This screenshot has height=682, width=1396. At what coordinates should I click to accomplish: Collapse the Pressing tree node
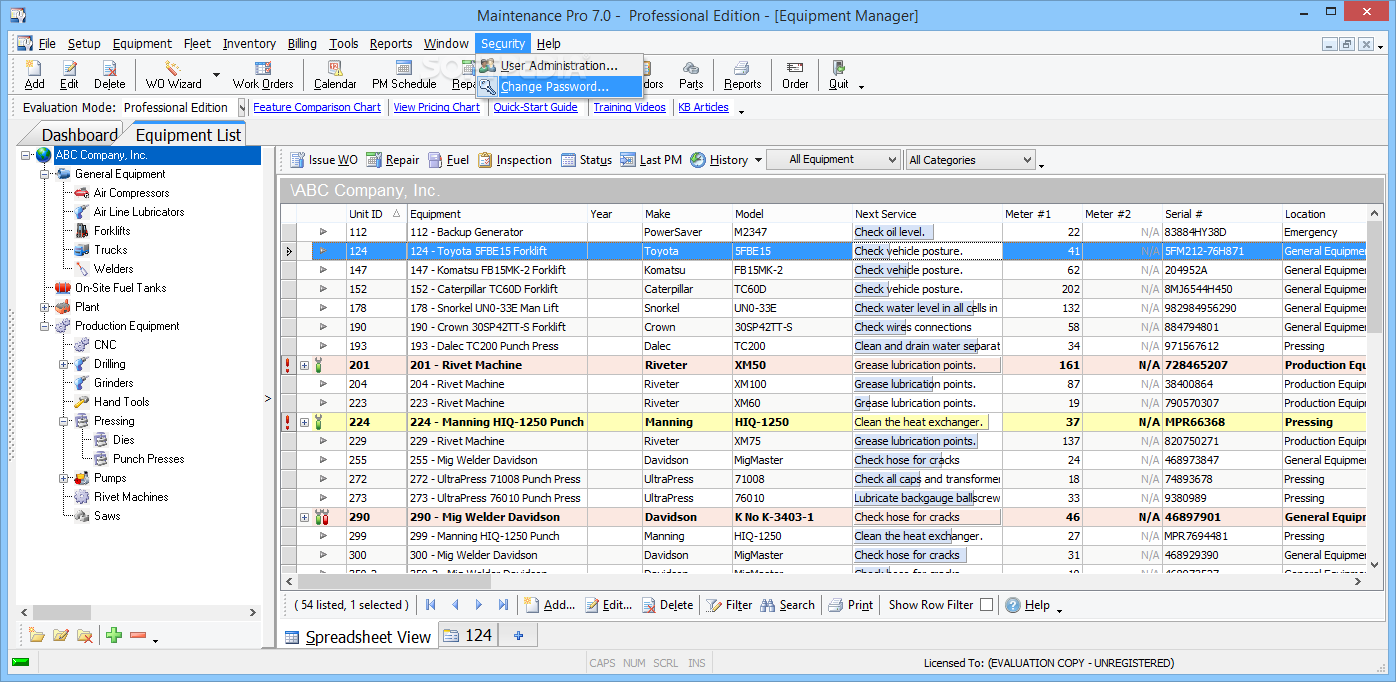click(x=64, y=421)
